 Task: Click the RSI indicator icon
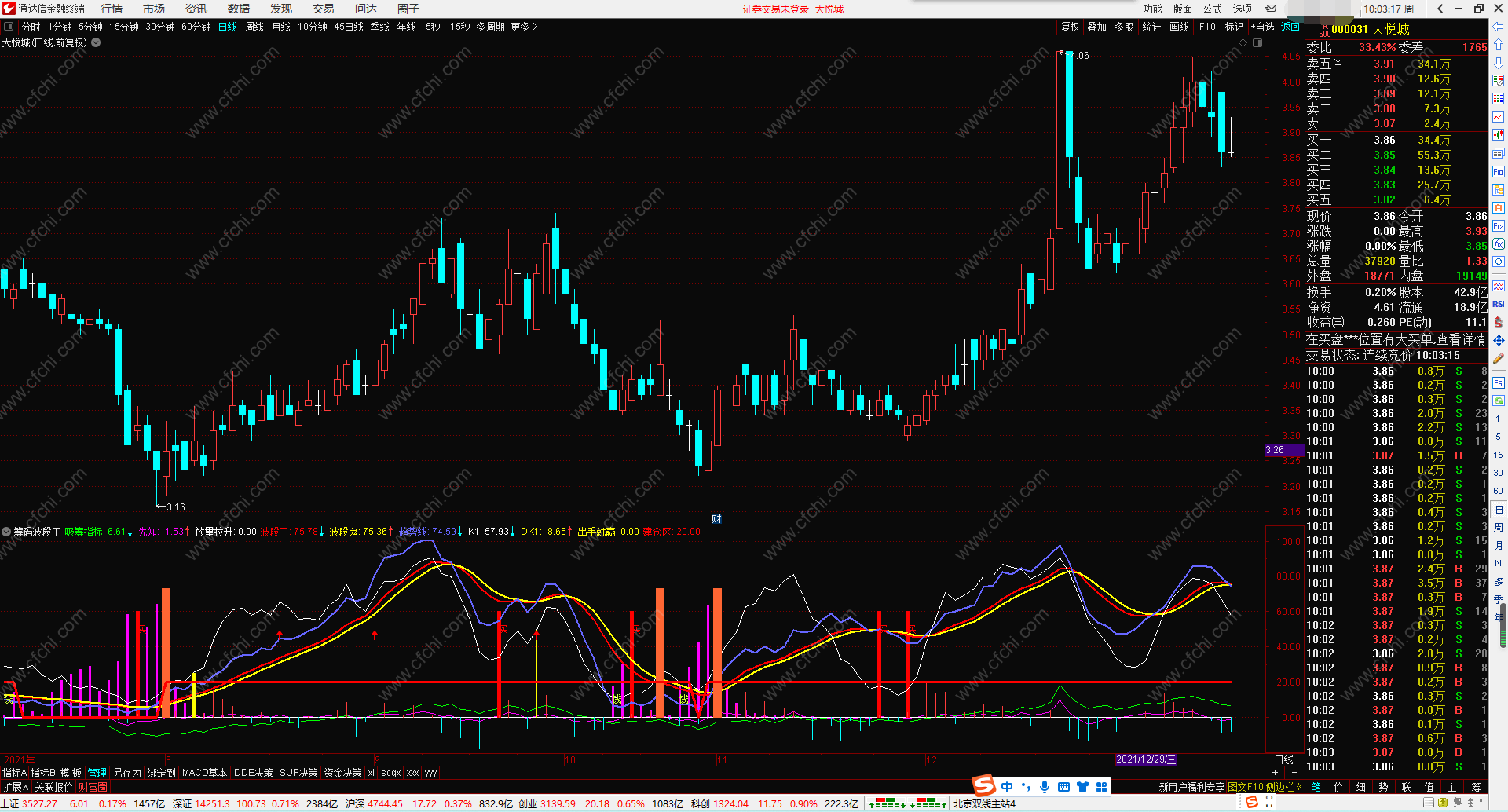[1499, 304]
